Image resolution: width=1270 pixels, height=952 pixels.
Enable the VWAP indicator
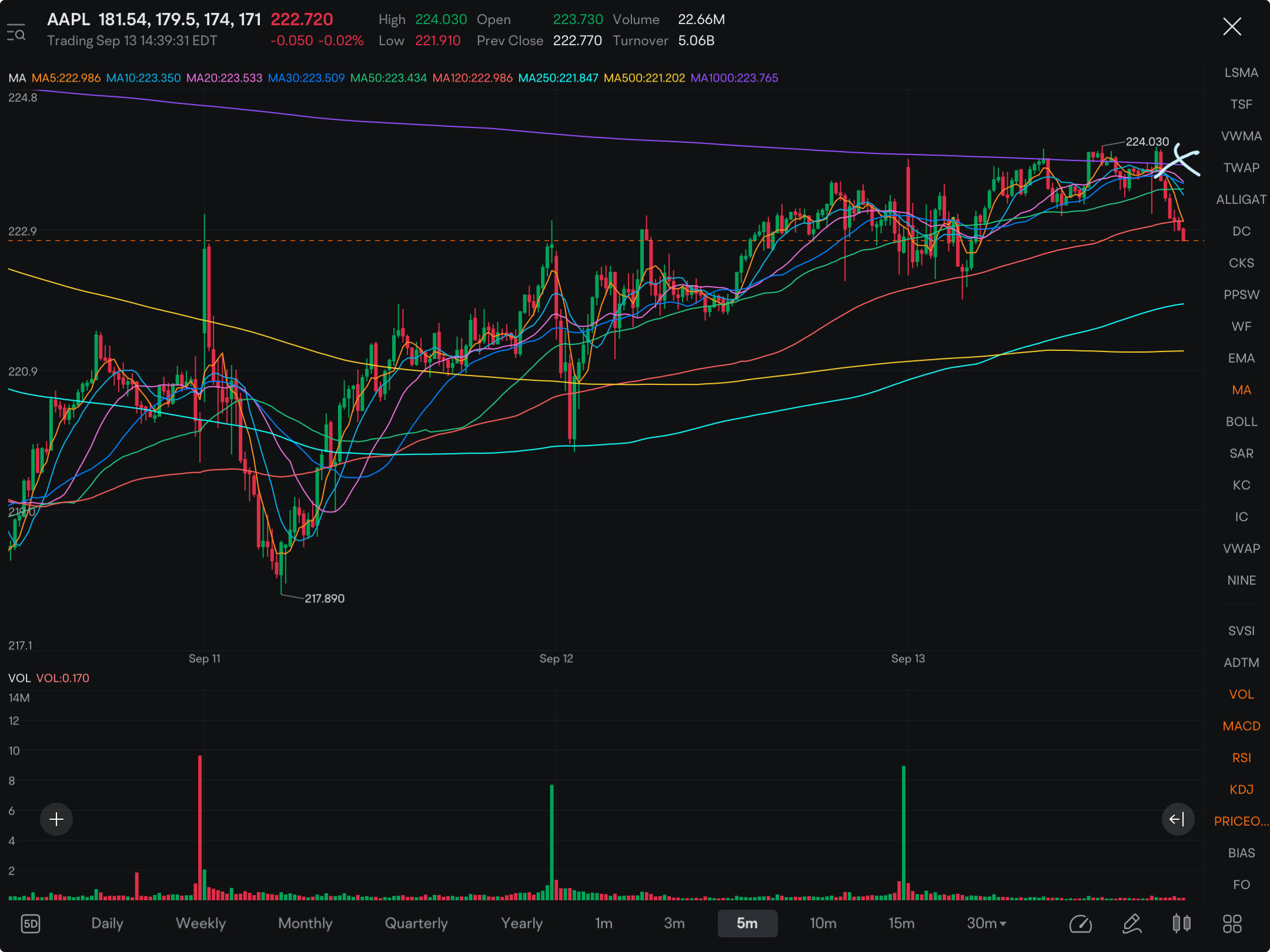point(1241,548)
